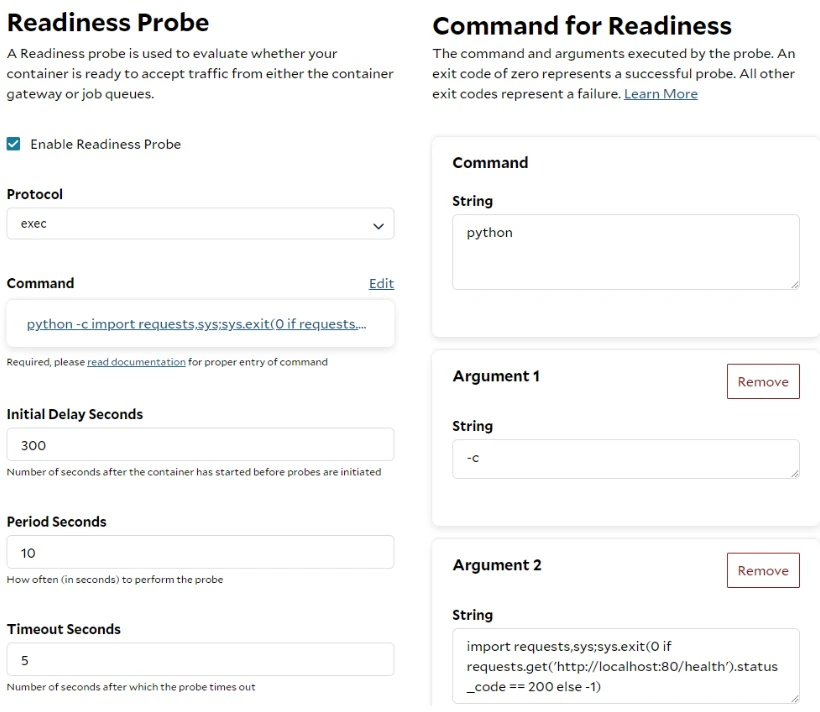Click the Initial Delay Seconds field
This screenshot has height=712, width=820.
(200, 445)
